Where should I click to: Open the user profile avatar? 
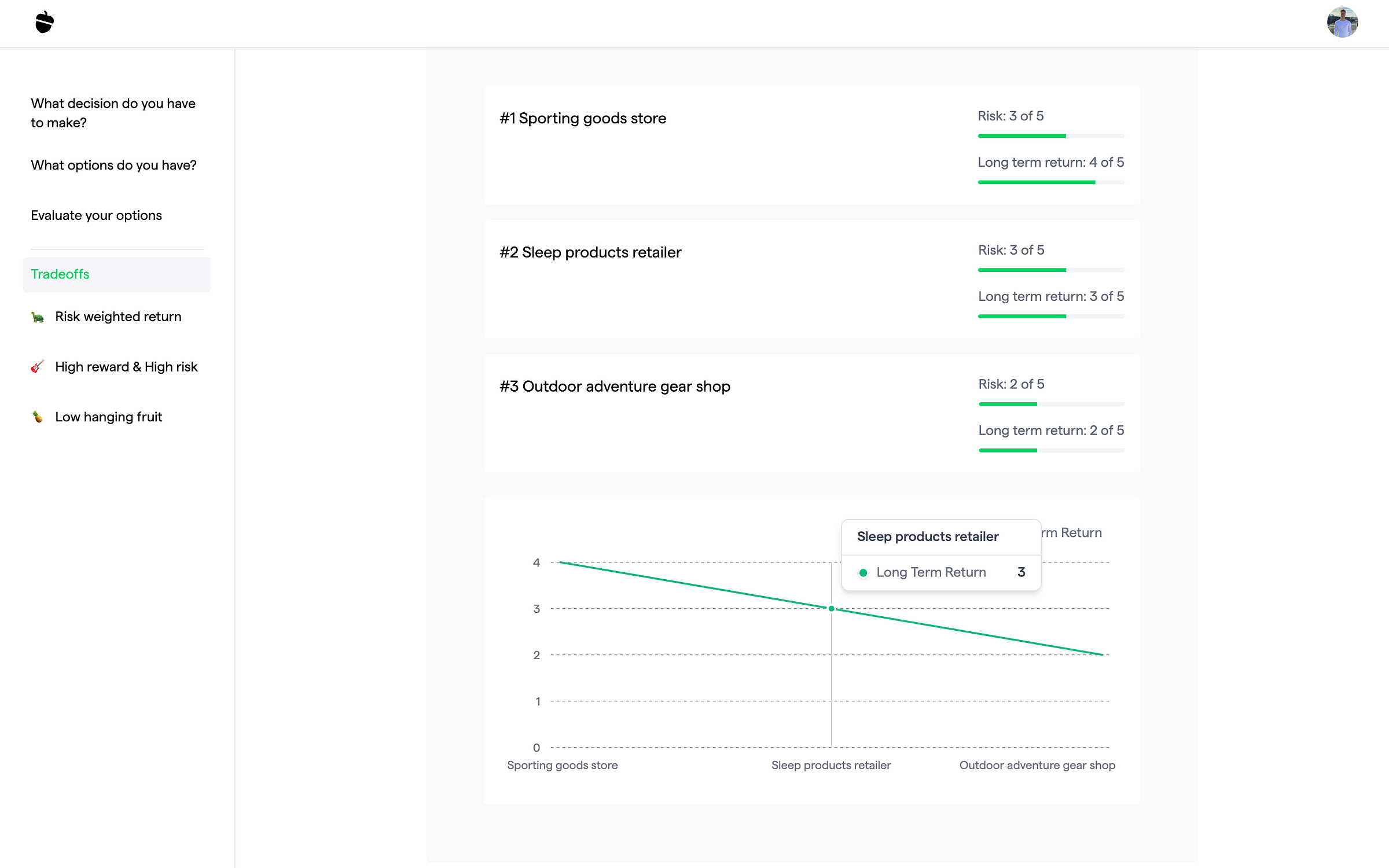[x=1342, y=23]
